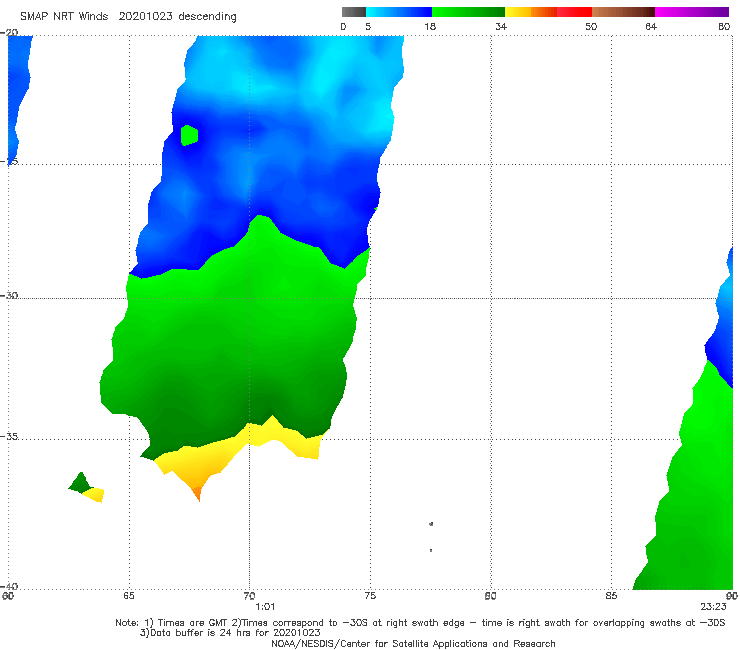Click the swath time '1:01'

(x=265, y=607)
